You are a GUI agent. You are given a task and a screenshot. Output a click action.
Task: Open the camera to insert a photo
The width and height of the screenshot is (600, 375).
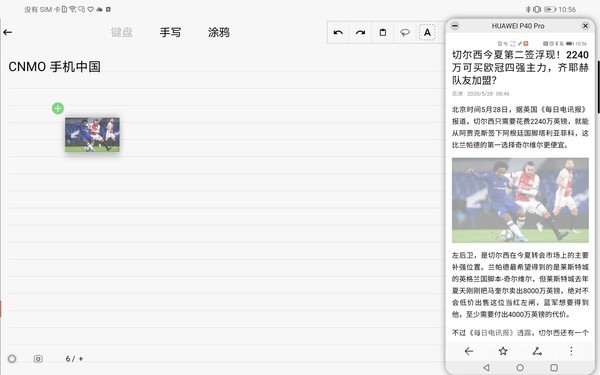pos(38,359)
